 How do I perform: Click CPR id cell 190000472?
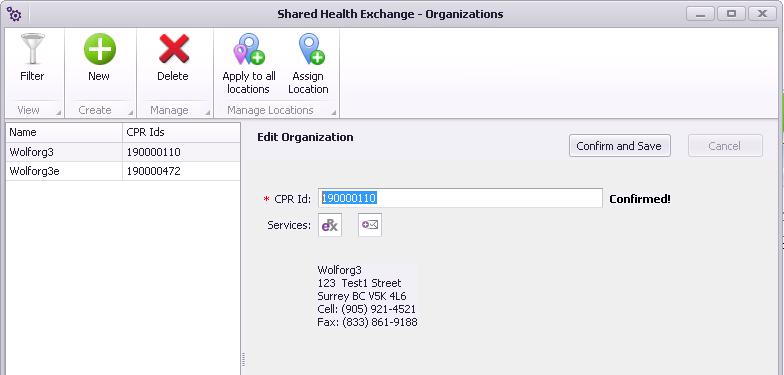[x=182, y=172]
